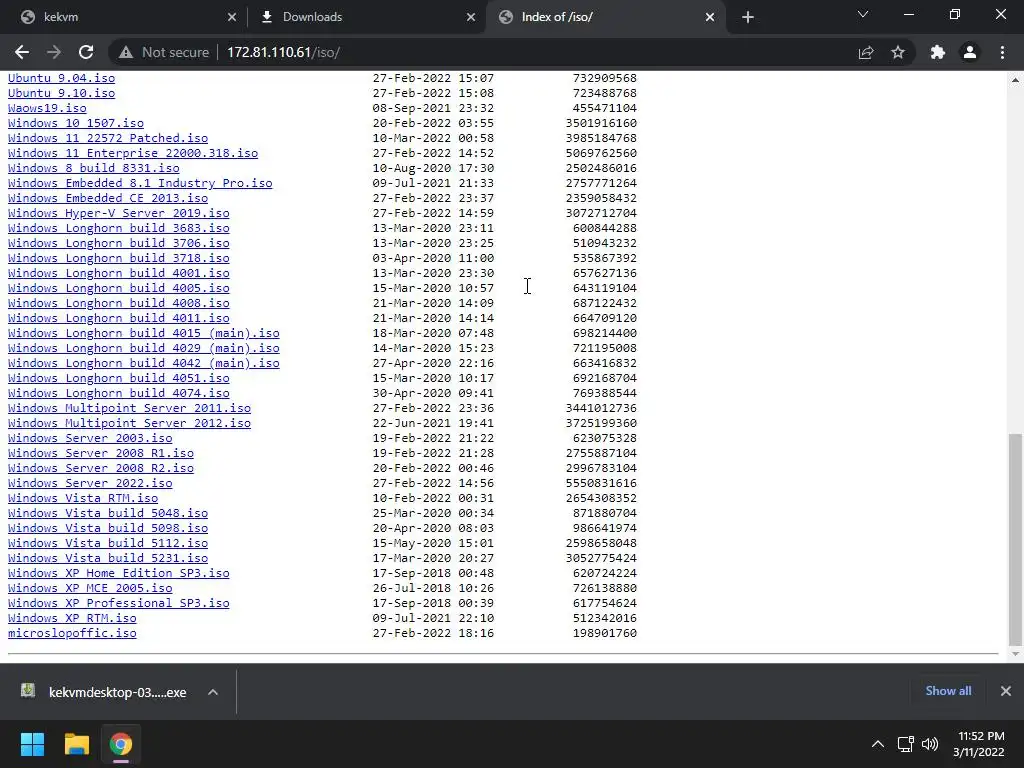Download microslopoffic.iso
The width and height of the screenshot is (1024, 768).
72,633
